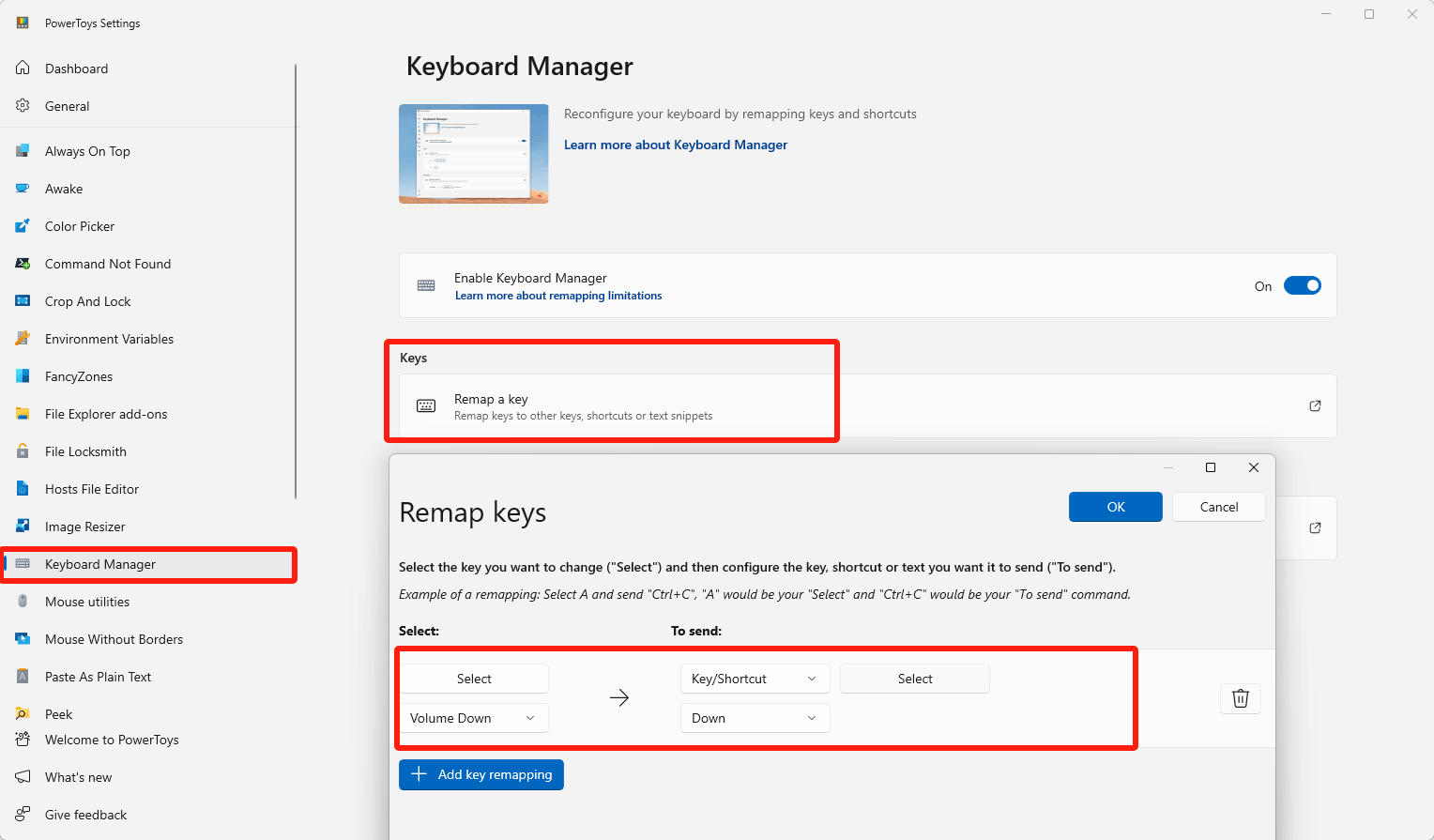Click the Add key remapping button

tap(481, 774)
